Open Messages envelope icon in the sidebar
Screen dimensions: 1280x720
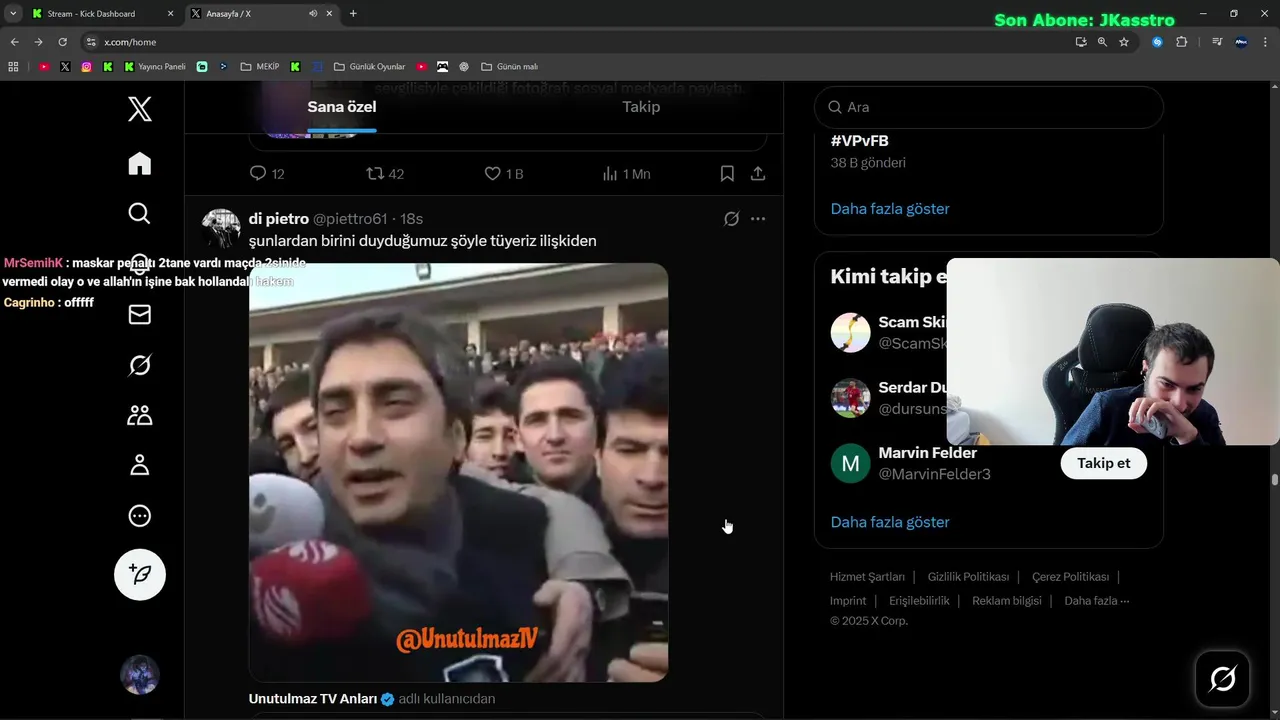pos(140,315)
